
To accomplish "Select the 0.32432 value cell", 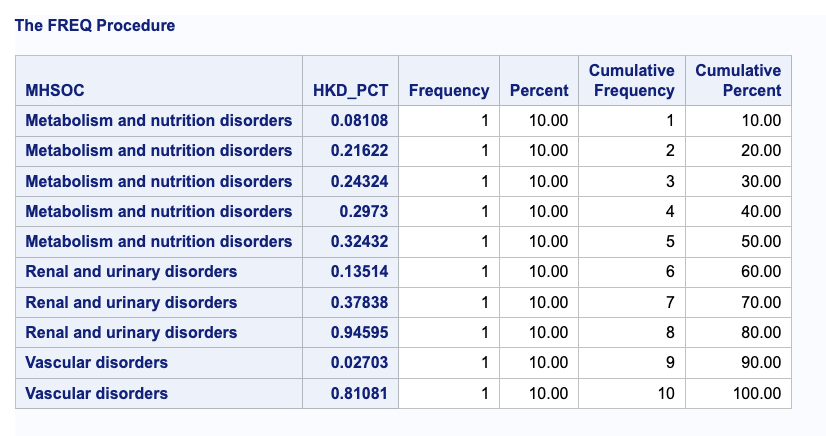I will pyautogui.click(x=350, y=242).
